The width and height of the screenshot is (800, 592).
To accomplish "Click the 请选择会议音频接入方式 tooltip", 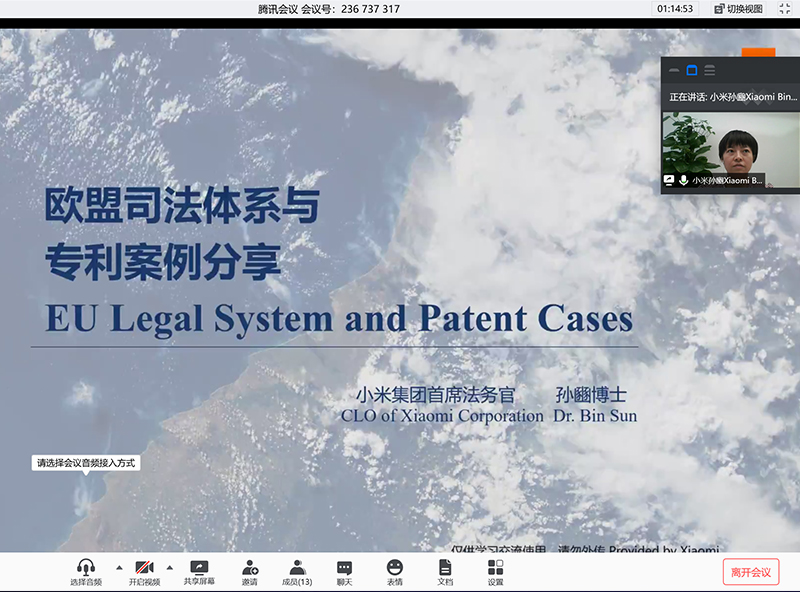I will 86,463.
